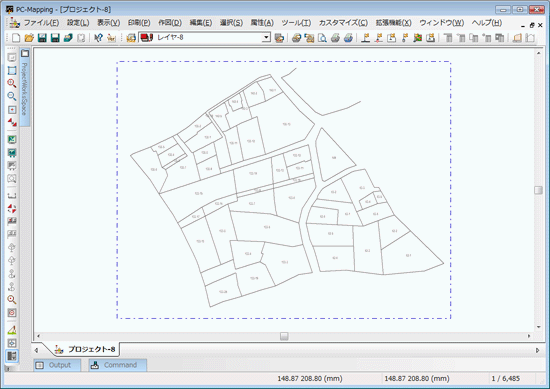
Task: Select the blue zoom-out magnifier tool
Action: click(12, 96)
